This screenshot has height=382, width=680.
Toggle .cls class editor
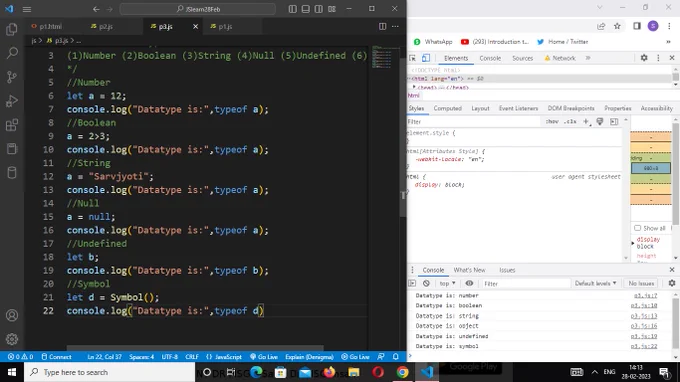tap(570, 122)
